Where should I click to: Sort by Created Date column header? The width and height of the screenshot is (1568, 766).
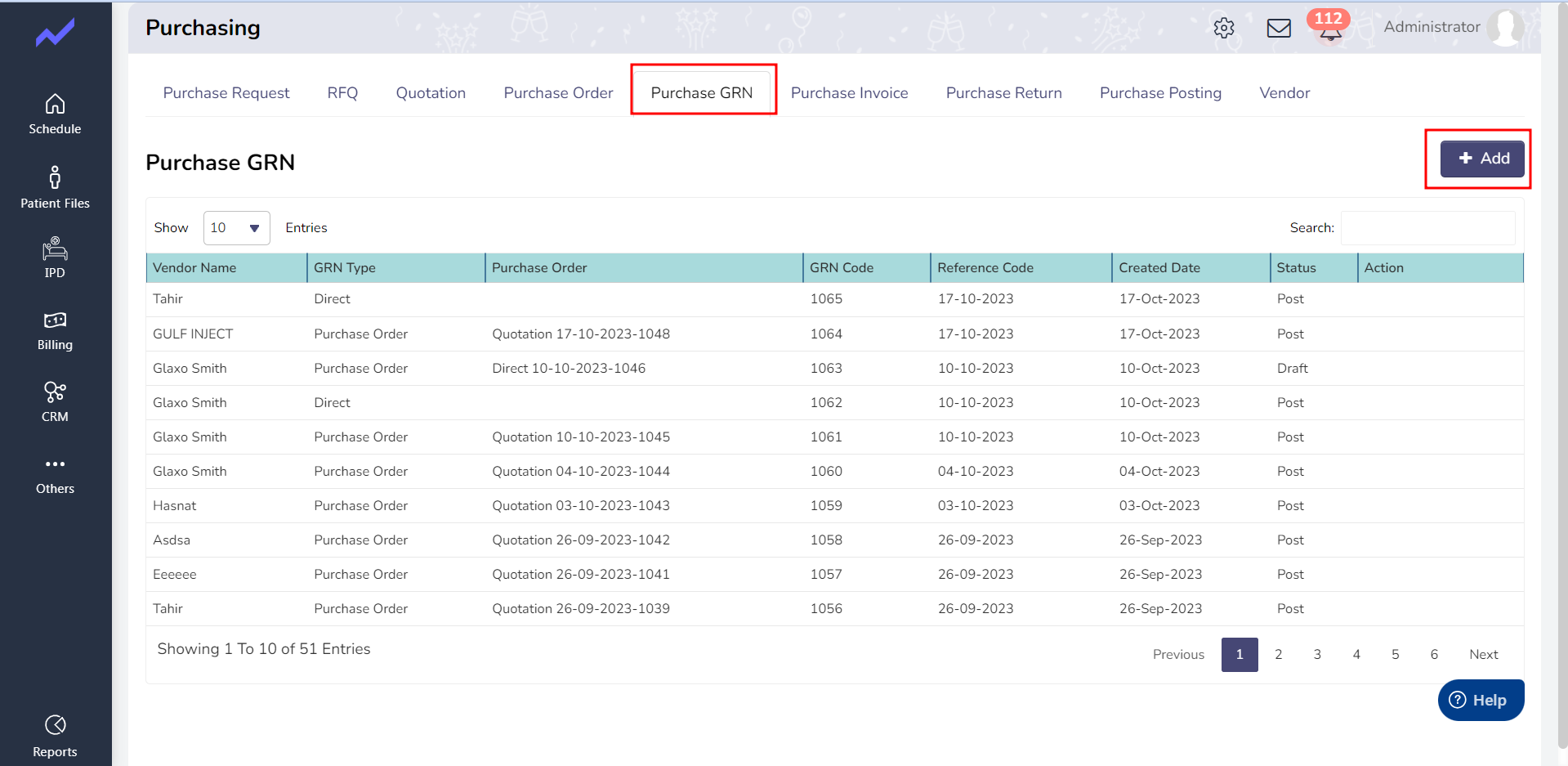tap(1191, 268)
